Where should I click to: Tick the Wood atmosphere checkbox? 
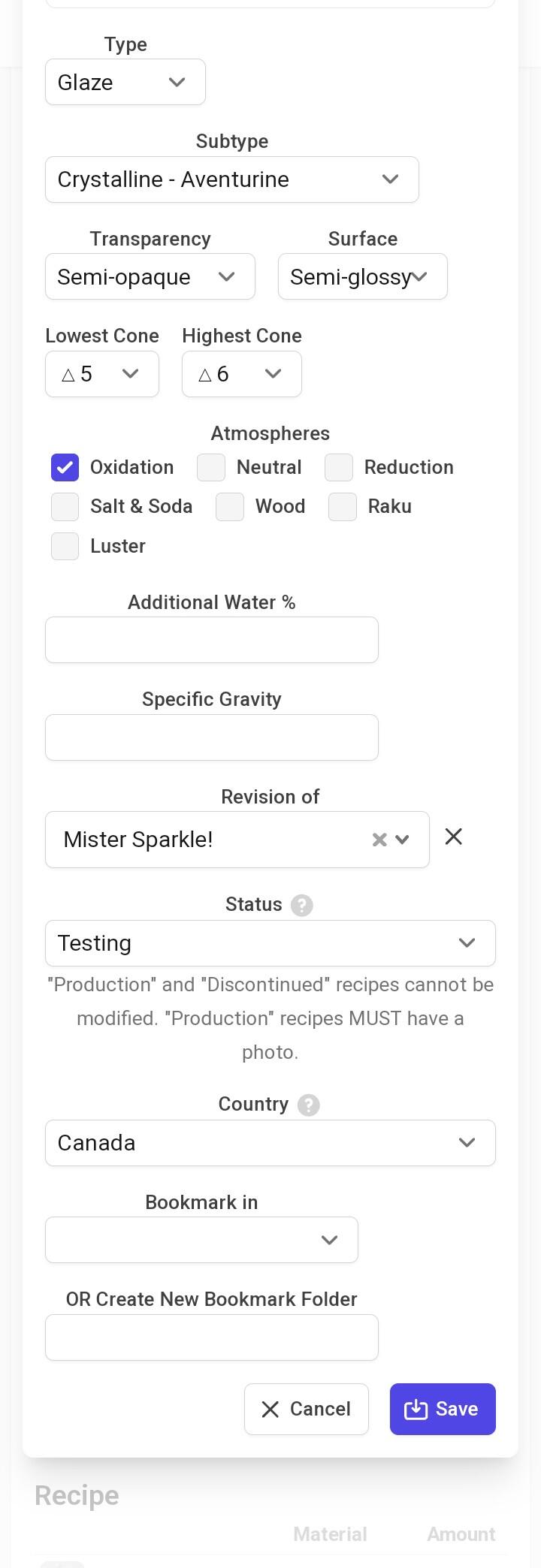pyautogui.click(x=230, y=506)
